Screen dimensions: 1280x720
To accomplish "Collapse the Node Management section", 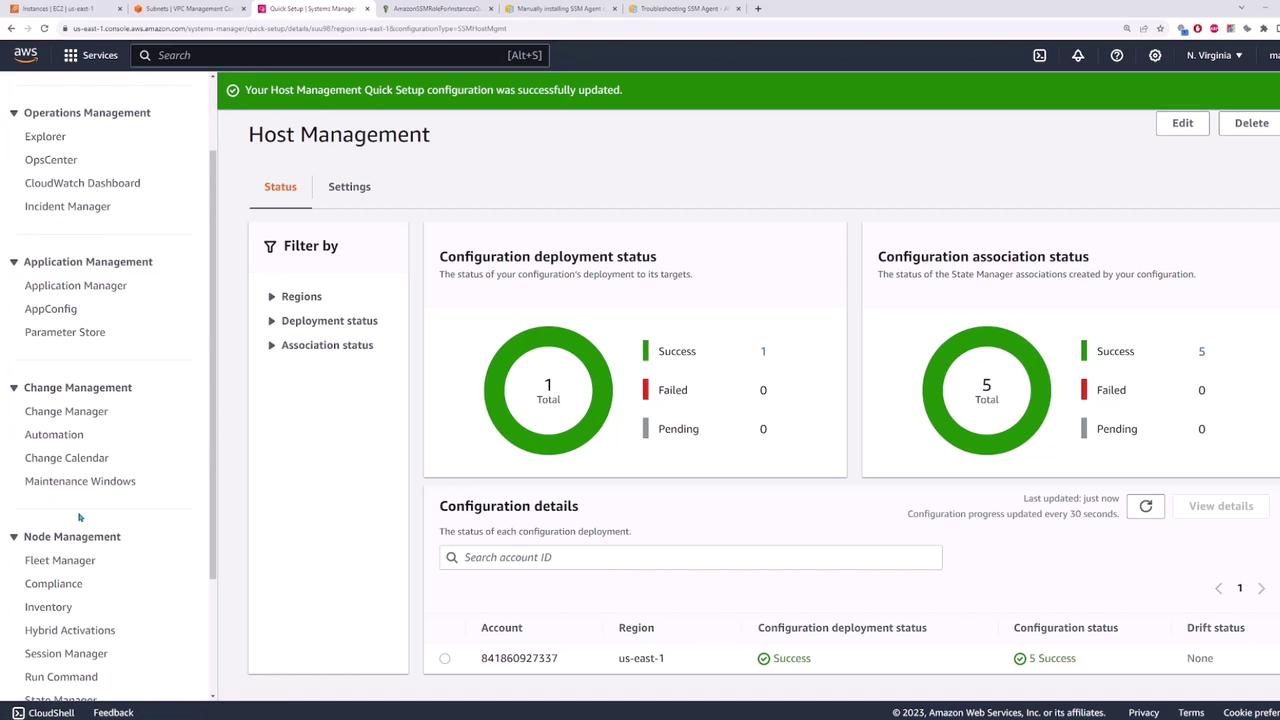I will point(14,537).
